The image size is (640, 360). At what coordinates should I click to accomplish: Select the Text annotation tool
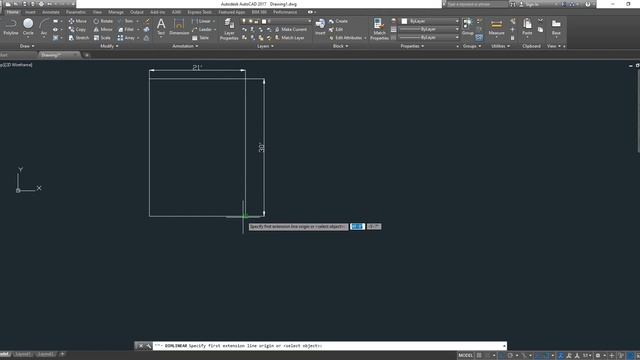[x=161, y=27]
